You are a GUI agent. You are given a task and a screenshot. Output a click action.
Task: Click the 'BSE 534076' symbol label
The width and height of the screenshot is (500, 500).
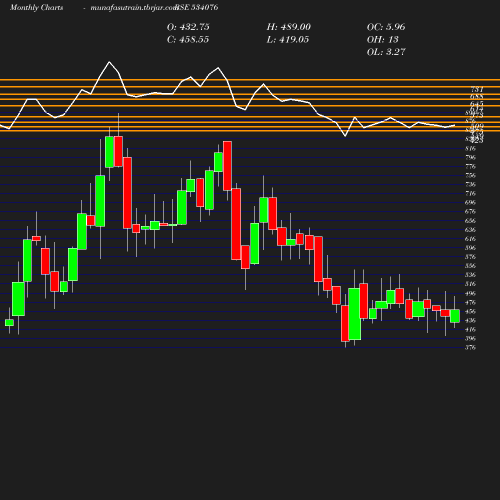coord(197,7)
